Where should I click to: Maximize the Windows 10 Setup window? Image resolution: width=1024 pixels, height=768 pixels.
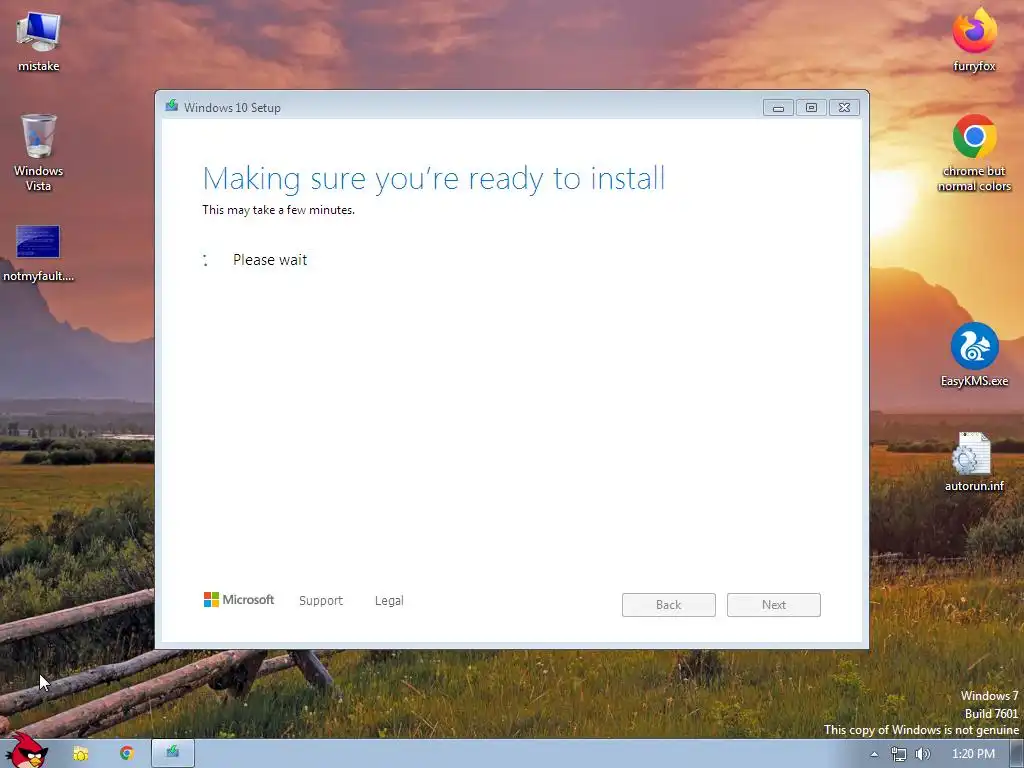point(811,108)
